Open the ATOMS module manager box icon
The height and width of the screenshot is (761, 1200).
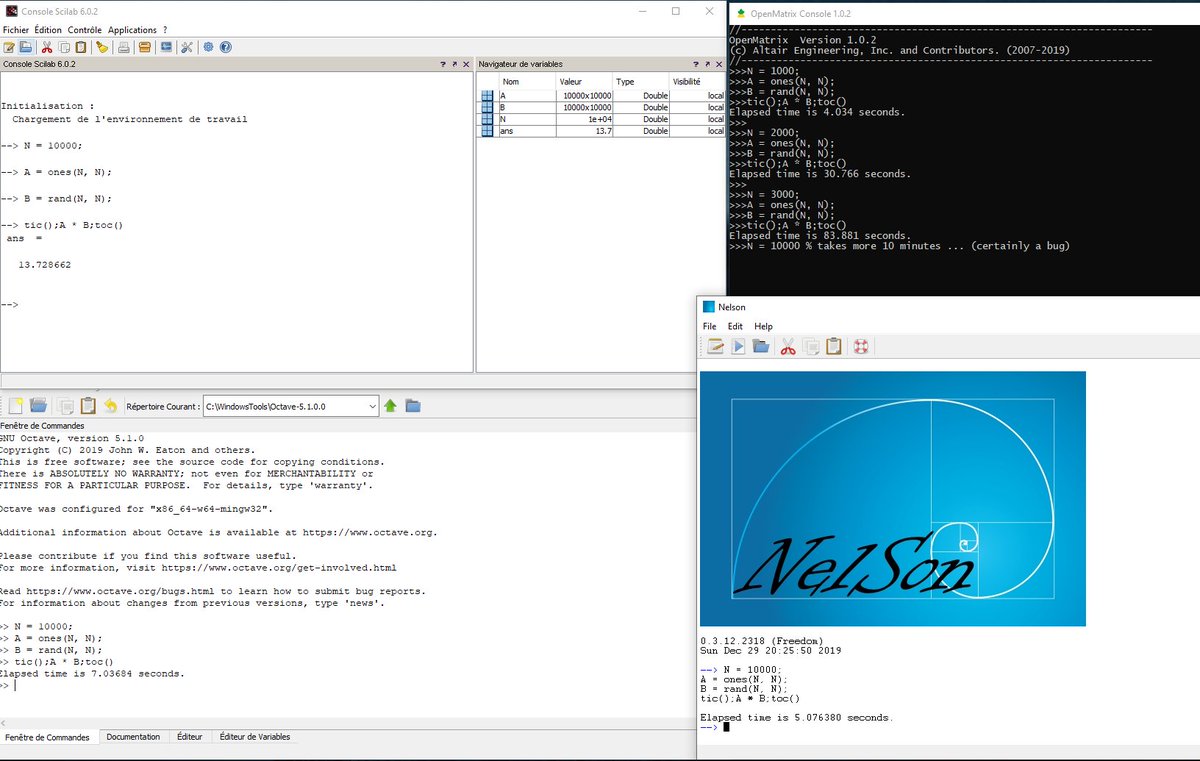(145, 47)
